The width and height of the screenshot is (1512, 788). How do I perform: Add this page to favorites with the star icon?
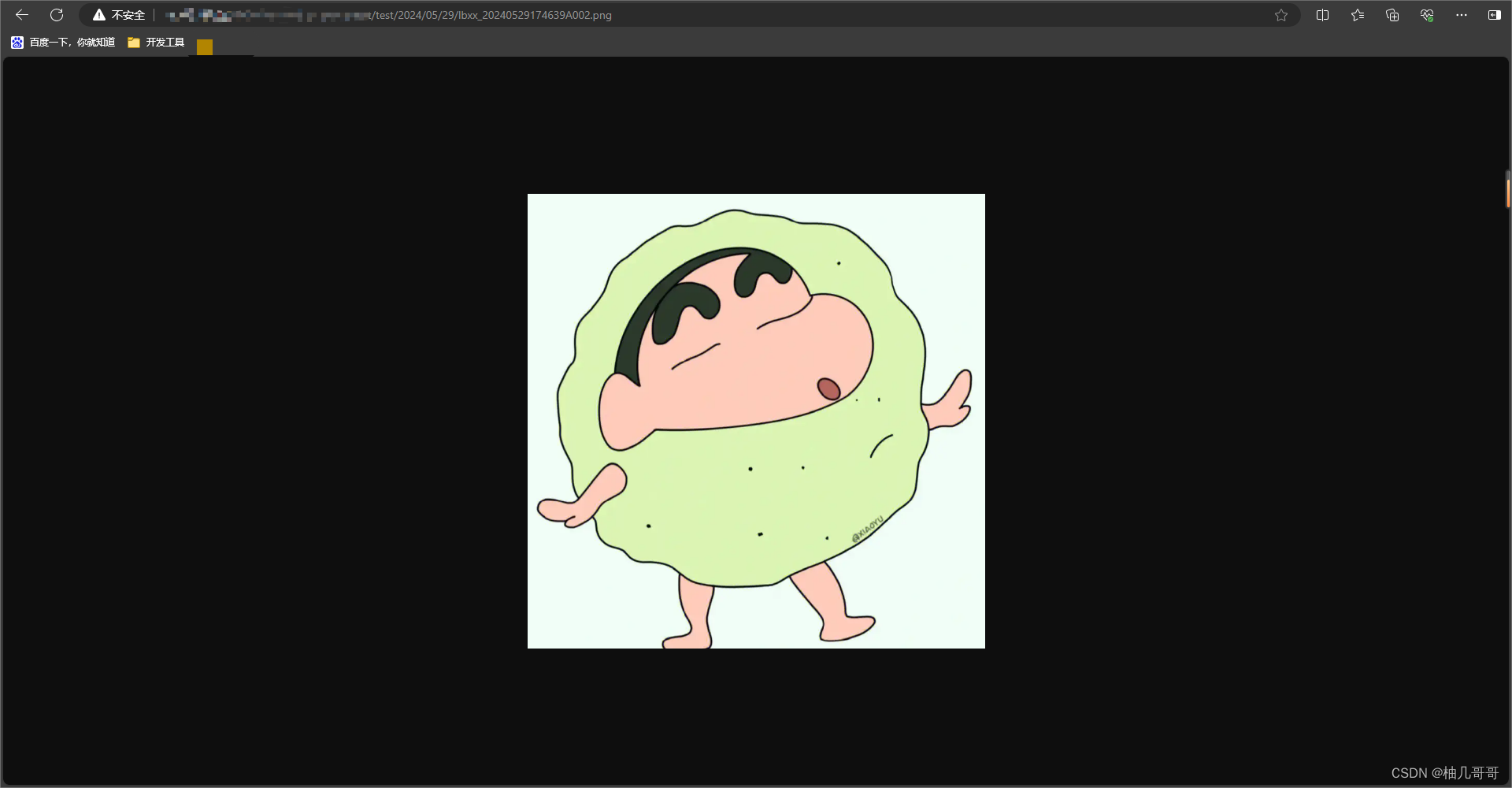pos(1281,15)
